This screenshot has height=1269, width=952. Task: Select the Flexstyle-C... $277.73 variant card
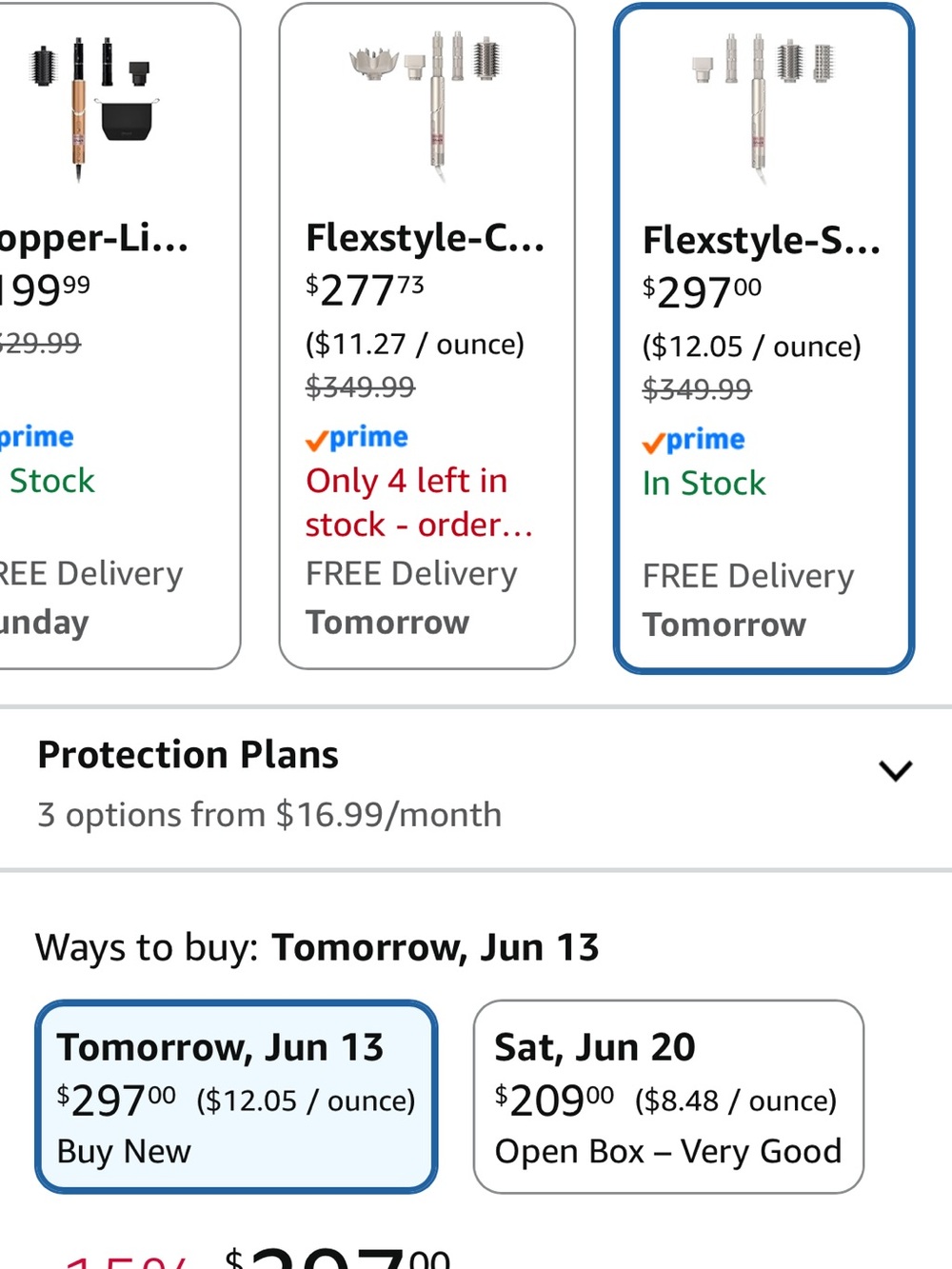coord(426,336)
